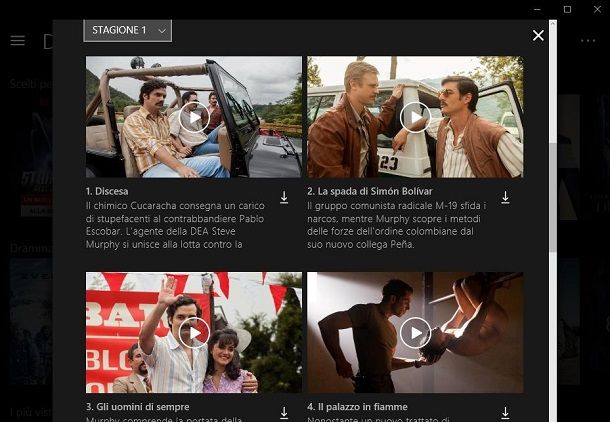
Task: Open the STAGIONE 1 season dropdown
Action: tap(128, 30)
